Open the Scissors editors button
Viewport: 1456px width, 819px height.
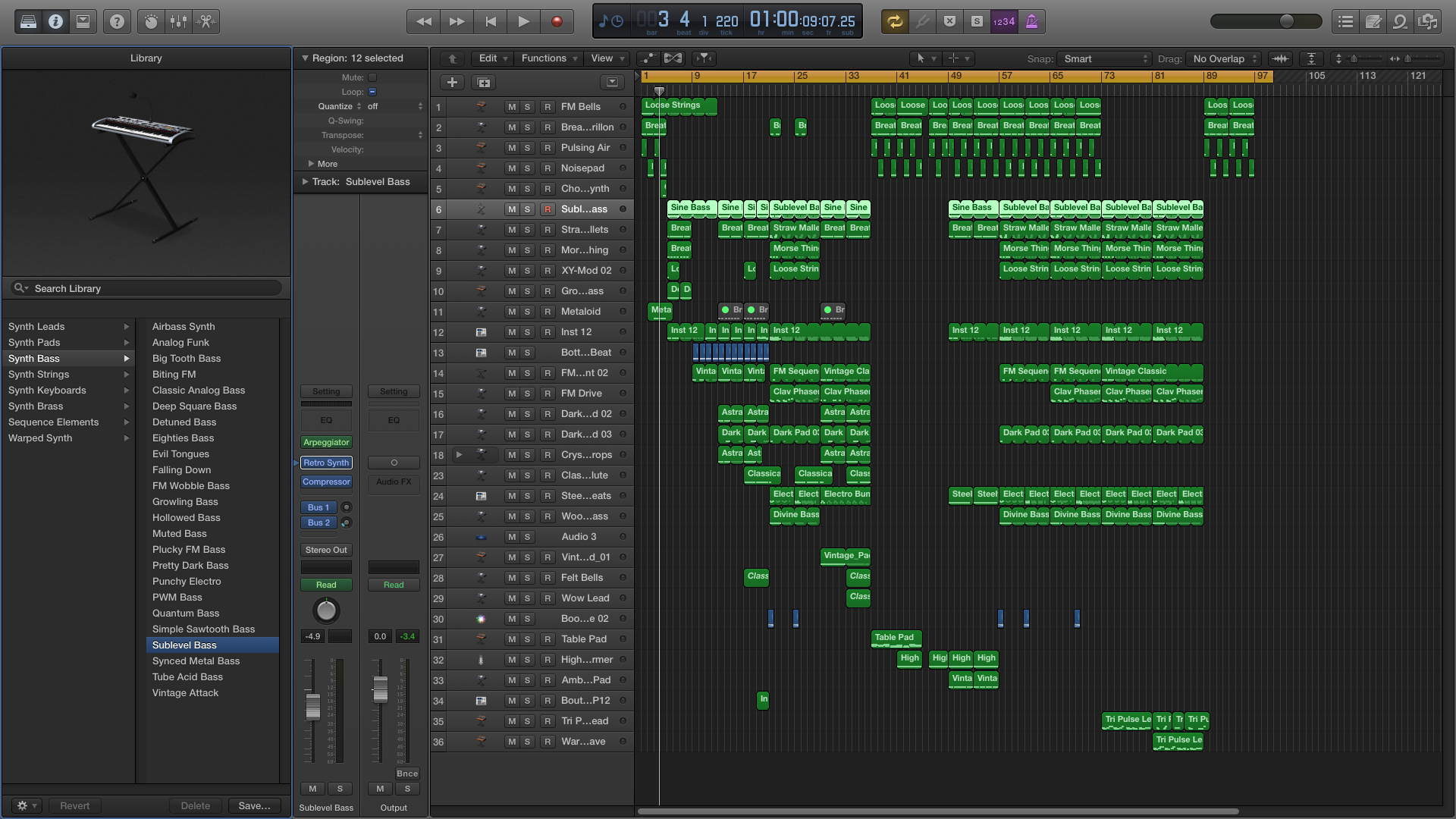pos(206,21)
